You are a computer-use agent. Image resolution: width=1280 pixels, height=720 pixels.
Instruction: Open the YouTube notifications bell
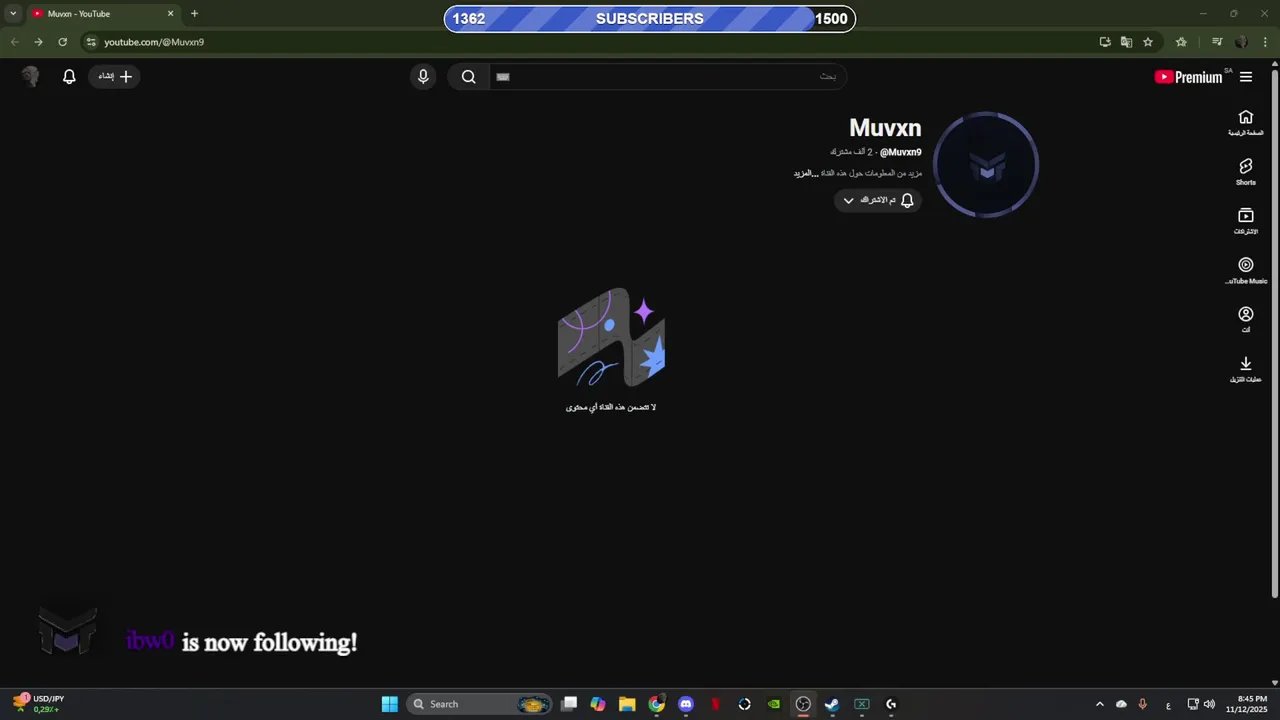coord(69,76)
